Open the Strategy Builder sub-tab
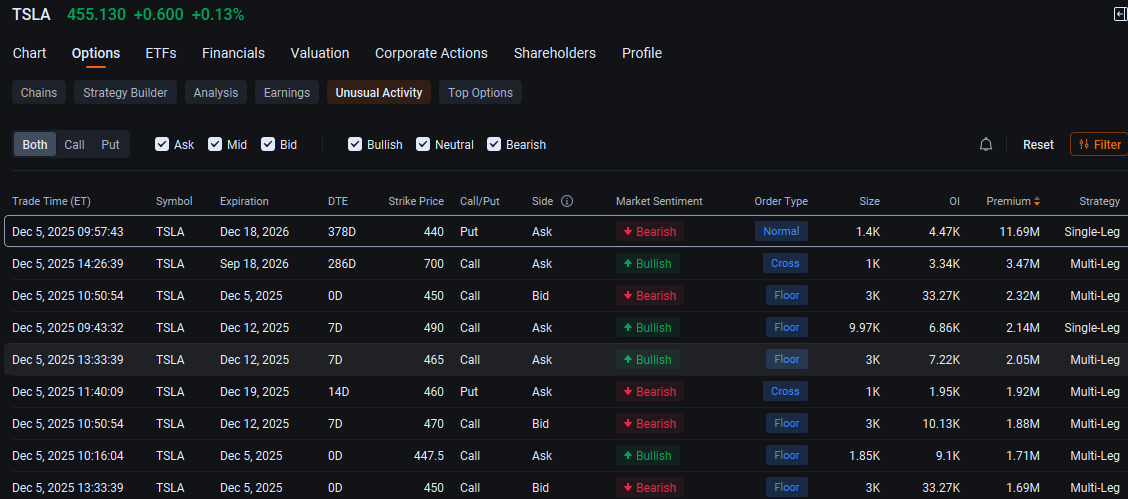The width and height of the screenshot is (1128, 499). (x=125, y=93)
